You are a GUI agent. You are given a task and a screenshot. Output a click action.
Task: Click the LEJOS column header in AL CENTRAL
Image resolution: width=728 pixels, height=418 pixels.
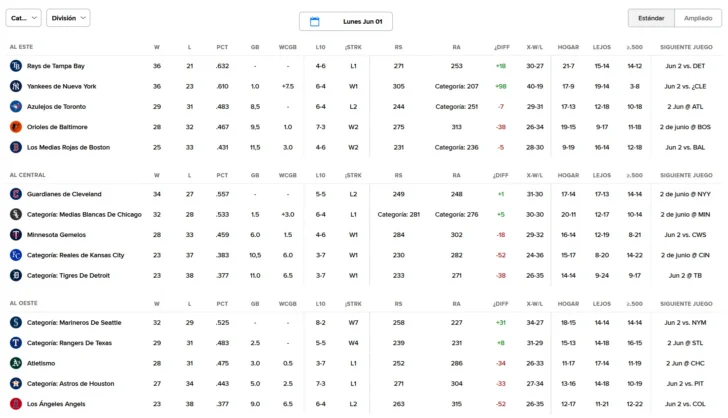tap(602, 175)
